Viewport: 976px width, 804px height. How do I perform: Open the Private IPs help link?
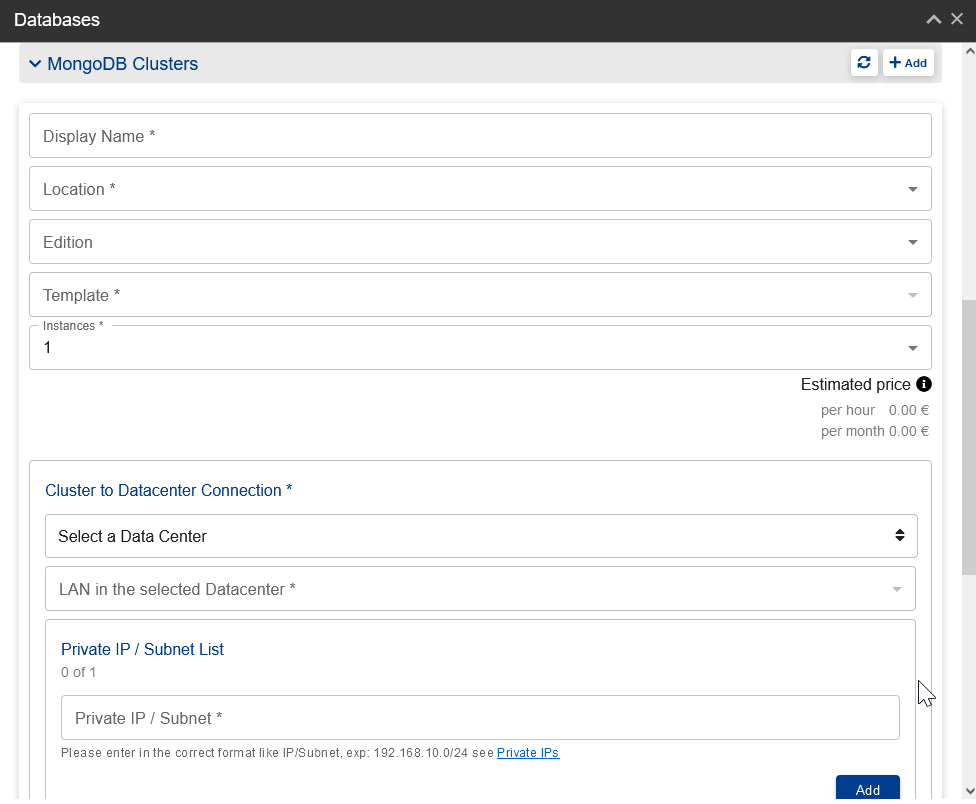coord(528,753)
